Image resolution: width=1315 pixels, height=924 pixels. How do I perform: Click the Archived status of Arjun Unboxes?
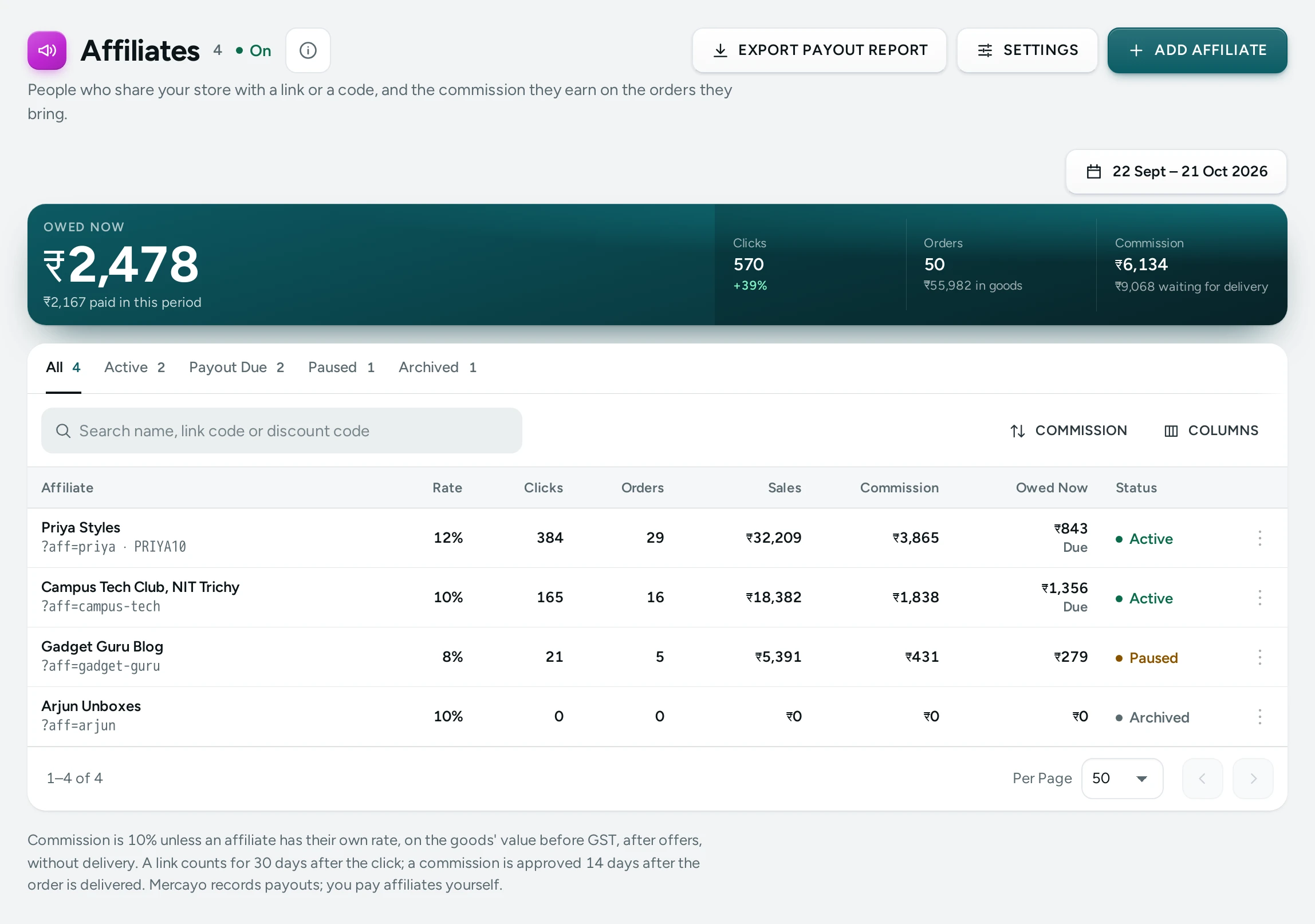(1153, 717)
